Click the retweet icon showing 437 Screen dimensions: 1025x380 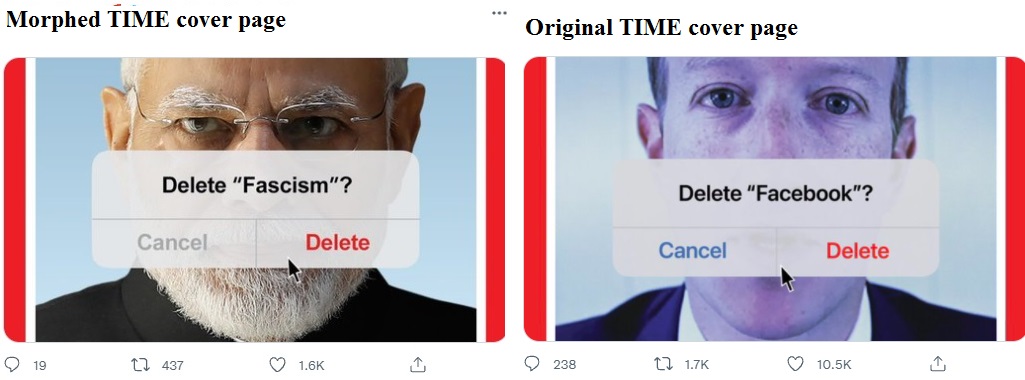click(141, 364)
